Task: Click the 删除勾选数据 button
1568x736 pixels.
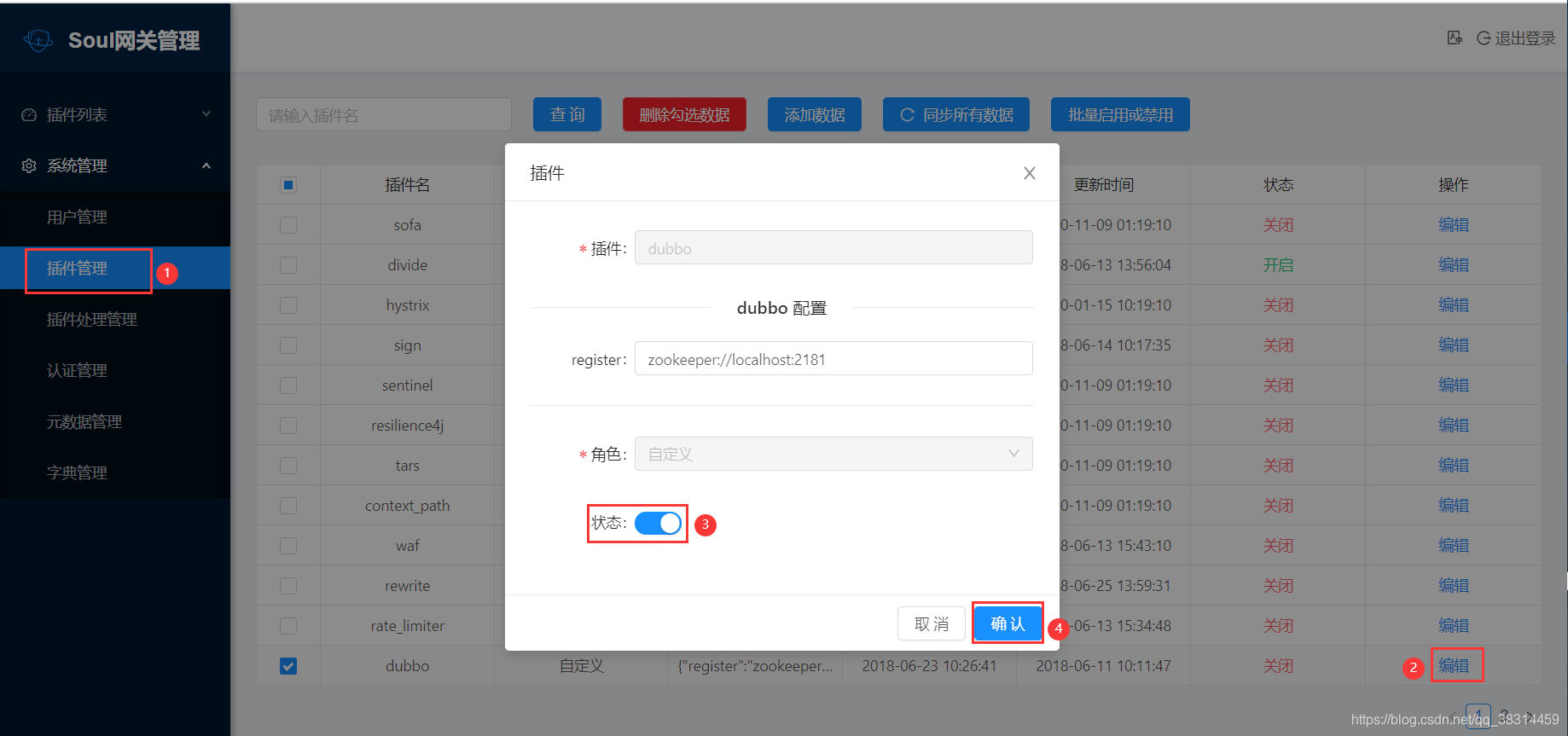Action: [x=684, y=114]
